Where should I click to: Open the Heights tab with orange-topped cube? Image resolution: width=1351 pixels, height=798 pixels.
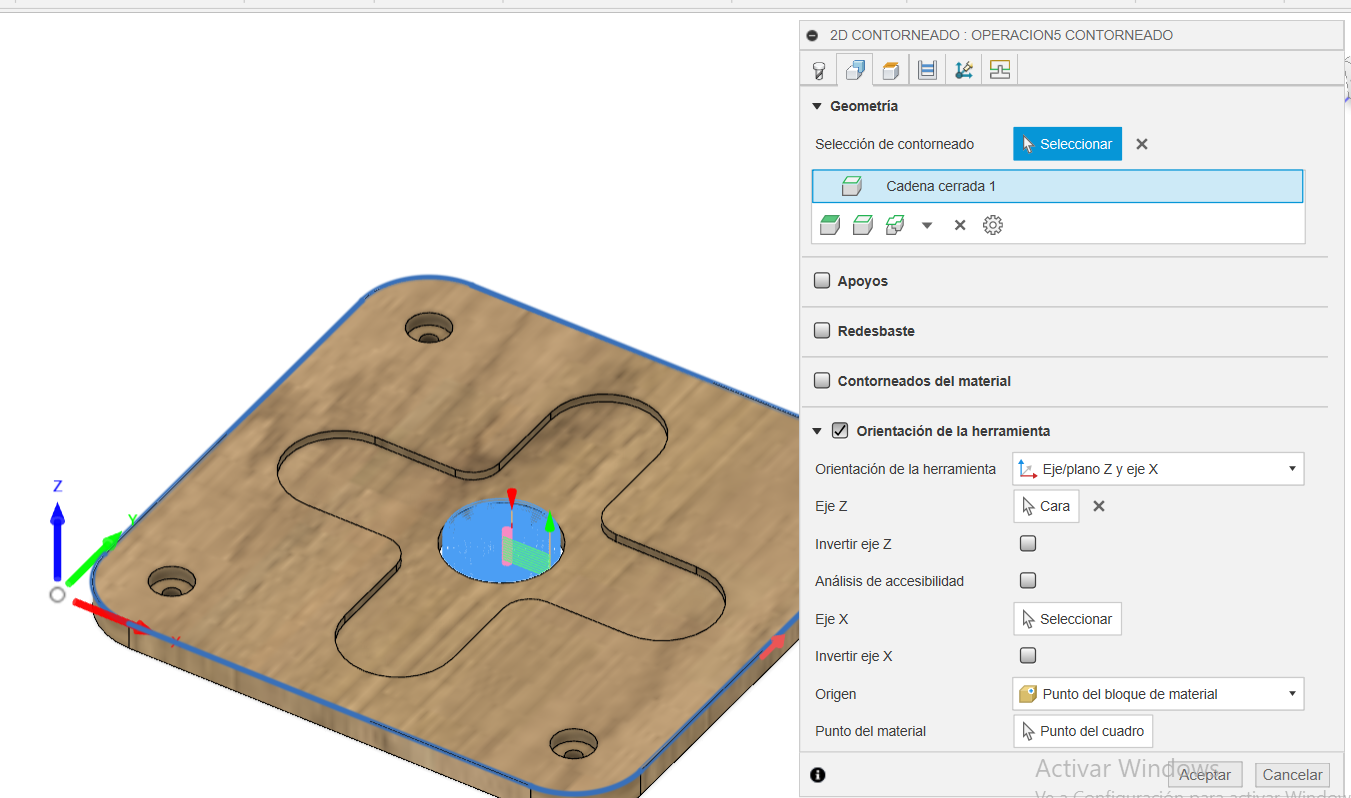coord(891,70)
